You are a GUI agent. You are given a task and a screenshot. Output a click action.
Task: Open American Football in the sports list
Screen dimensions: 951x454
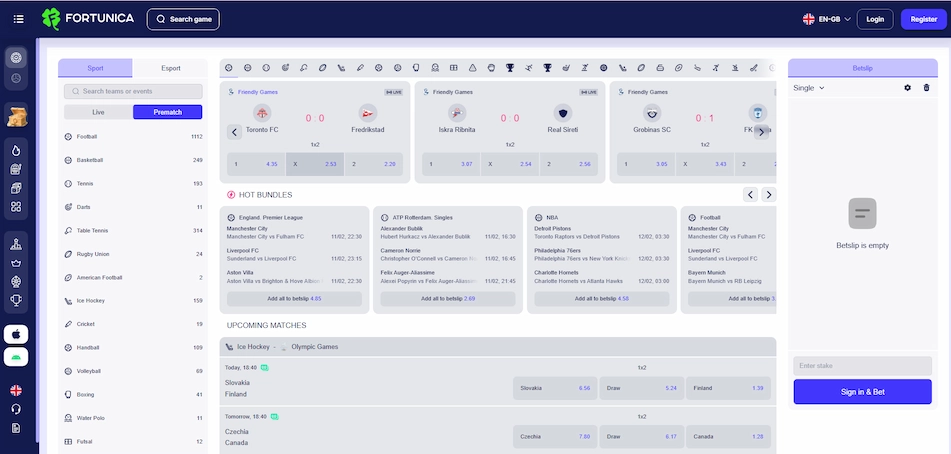[133, 278]
